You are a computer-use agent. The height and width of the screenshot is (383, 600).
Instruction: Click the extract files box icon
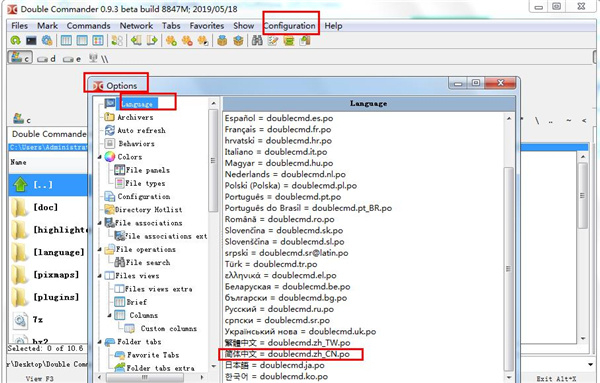[x=238, y=40]
